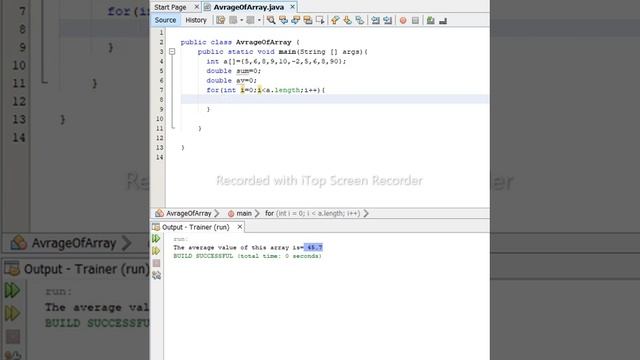Click the highlighted 45.7 output value
This screenshot has height=360, width=640.
313,248
